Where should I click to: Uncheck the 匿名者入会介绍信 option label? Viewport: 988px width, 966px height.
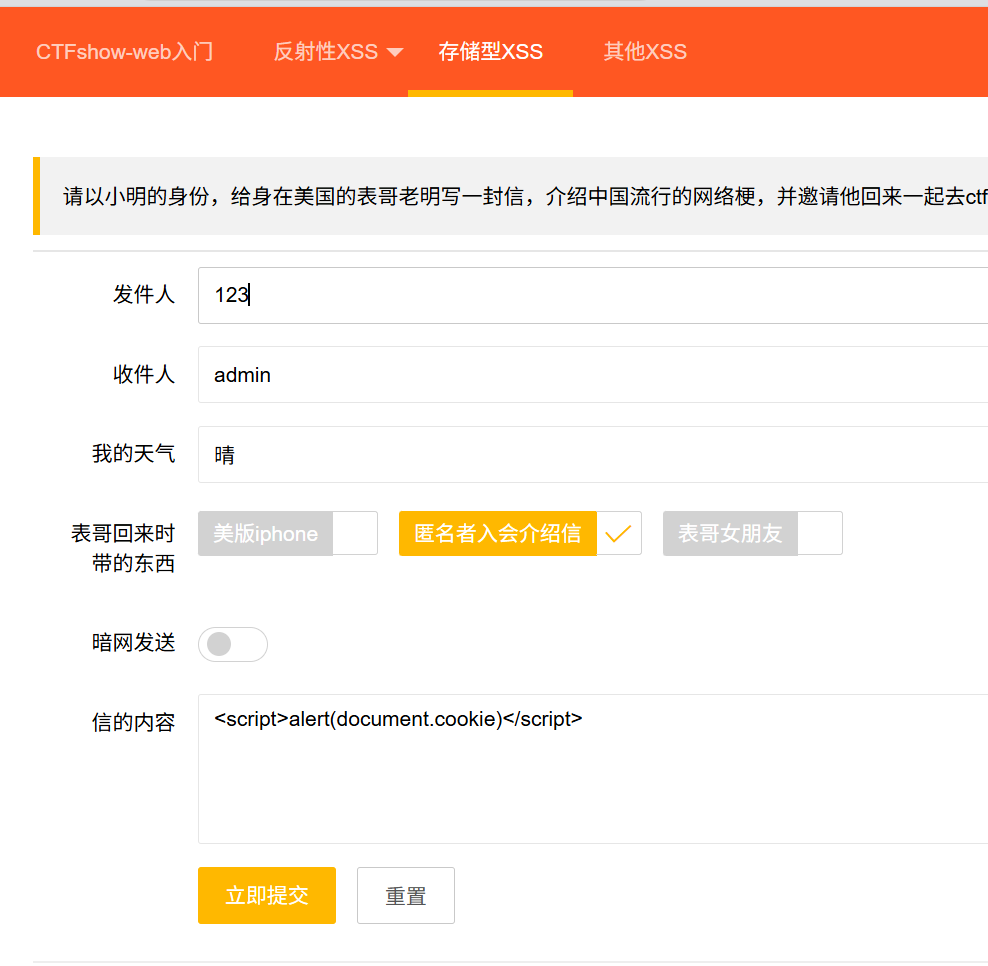pyautogui.click(x=498, y=534)
